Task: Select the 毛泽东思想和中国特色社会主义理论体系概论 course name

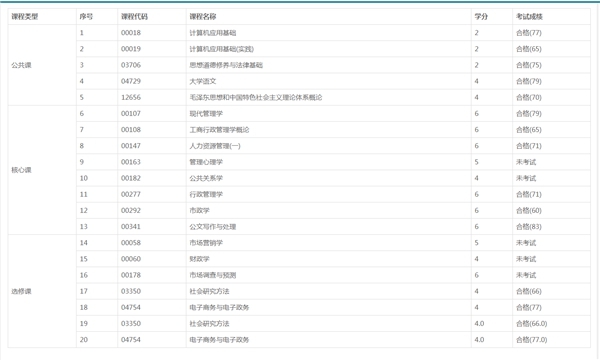Action: pos(256,98)
